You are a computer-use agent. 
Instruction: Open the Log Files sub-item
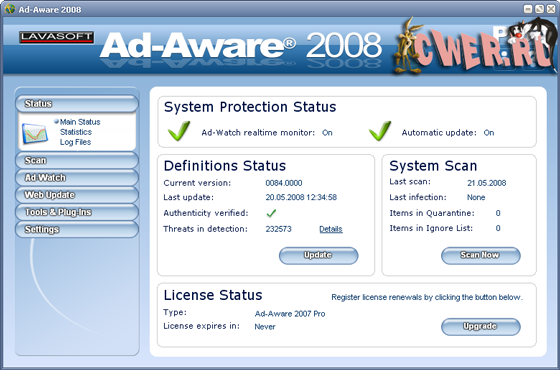click(x=75, y=142)
